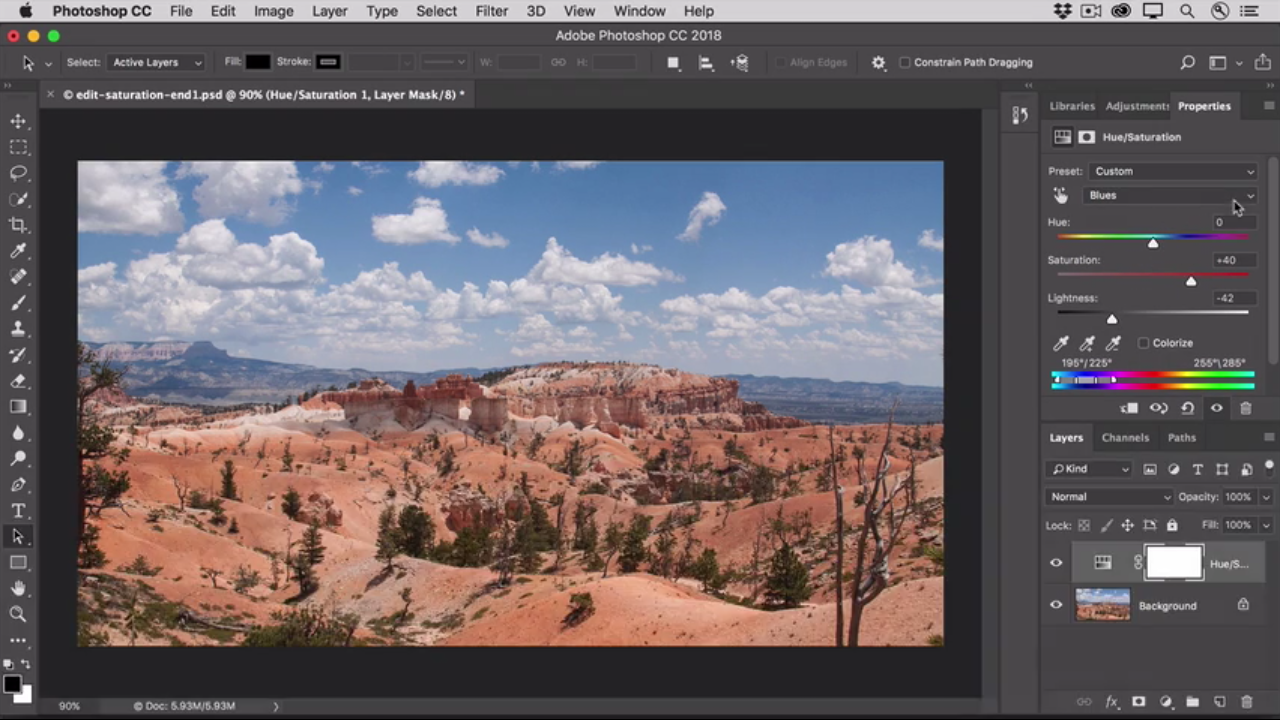Expand the Normal blend mode dropdown
This screenshot has width=1280, height=720.
[1109, 497]
